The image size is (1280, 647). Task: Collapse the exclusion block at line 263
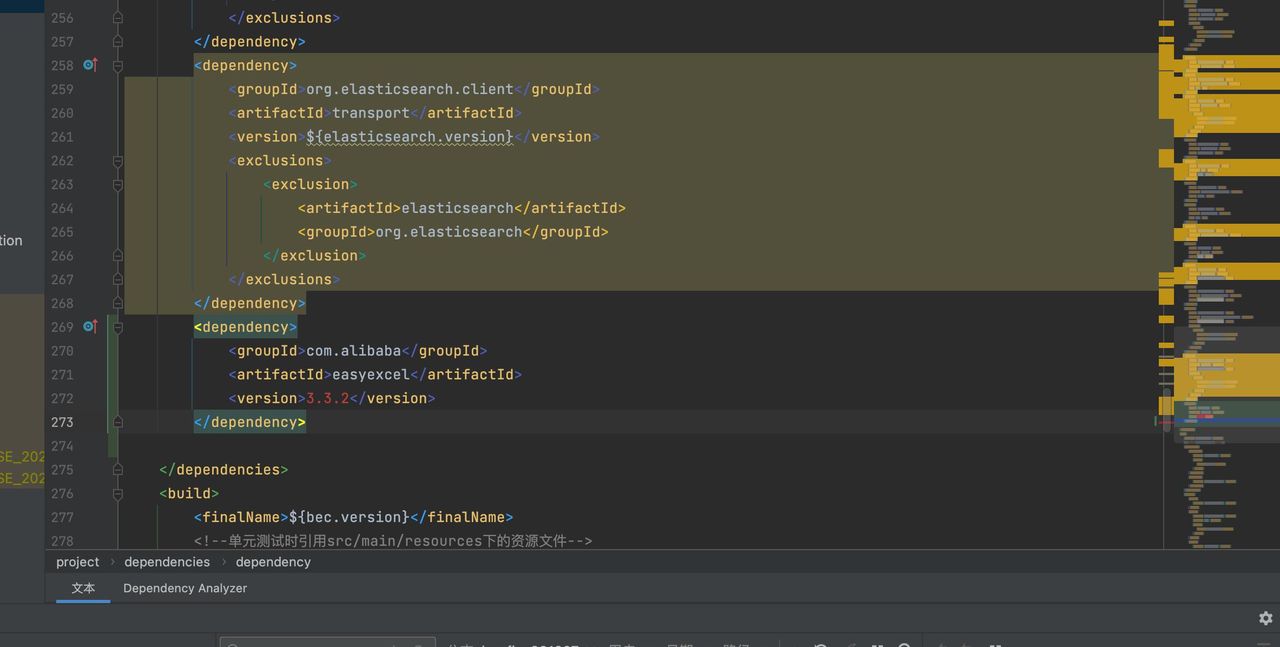tap(117, 184)
